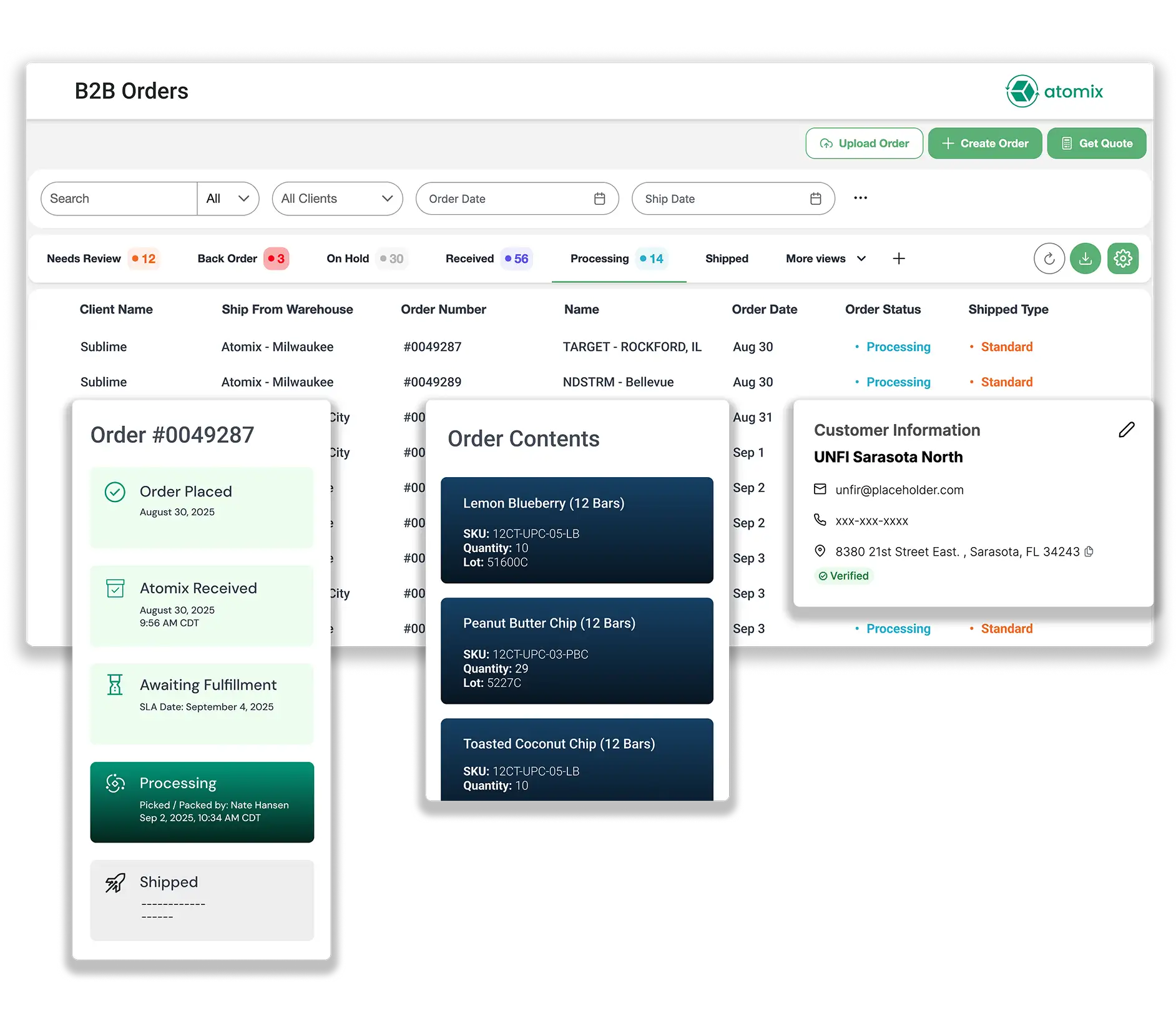Click UNFI Sarasota North customer name
The height and width of the screenshot is (1036, 1176).
tap(888, 457)
